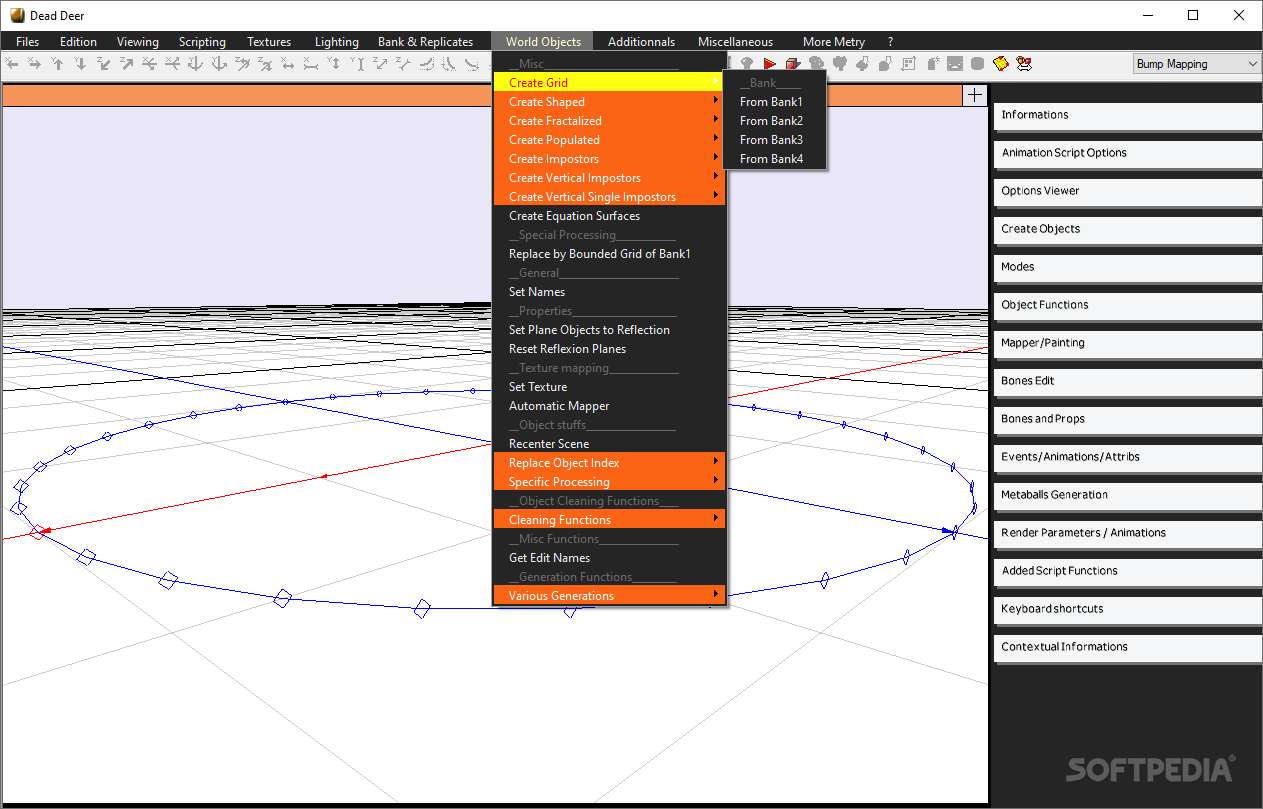
Task: Open the Metaballs Generation panel
Action: pos(1128,495)
